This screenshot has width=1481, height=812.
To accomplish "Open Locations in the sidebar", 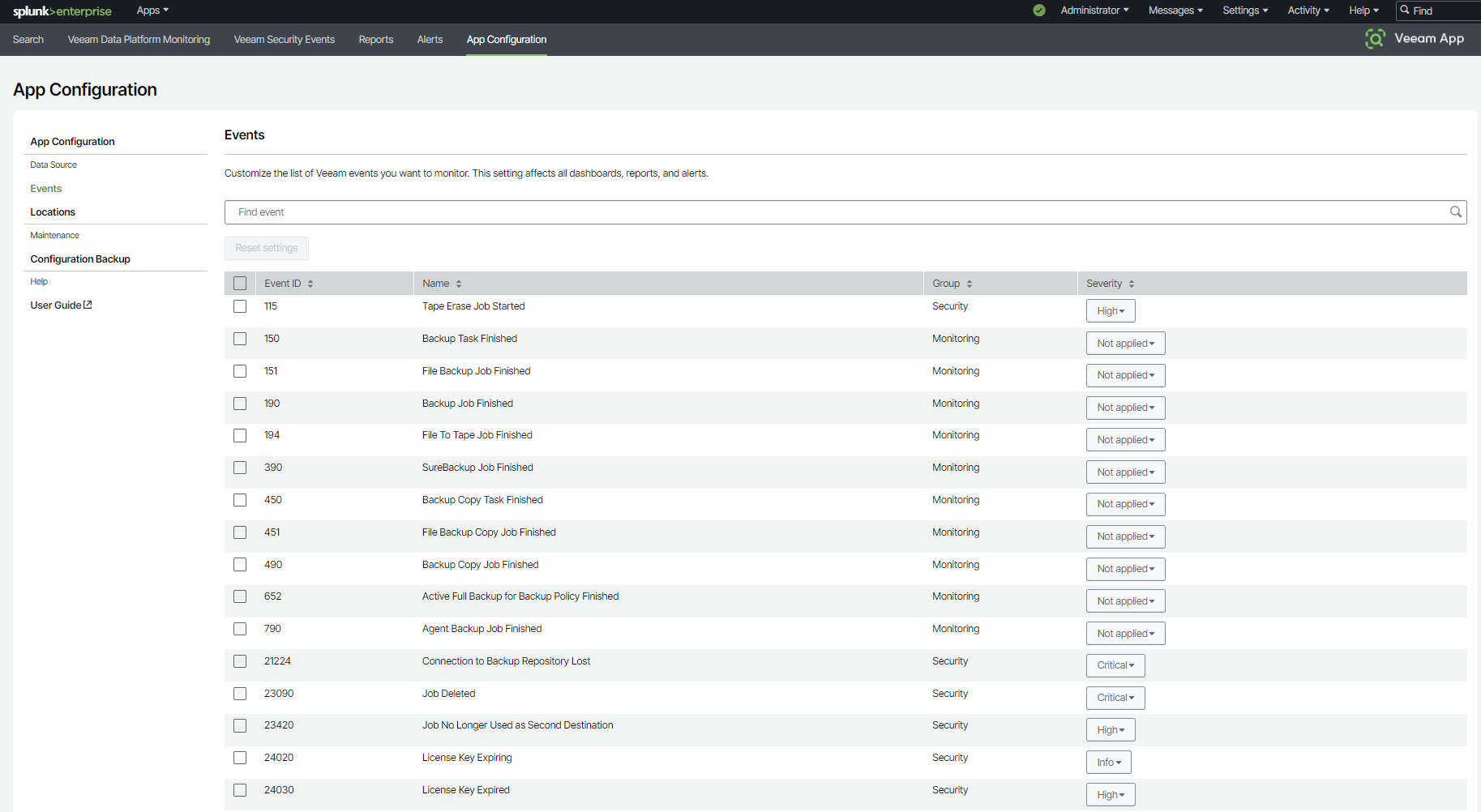I will point(53,212).
